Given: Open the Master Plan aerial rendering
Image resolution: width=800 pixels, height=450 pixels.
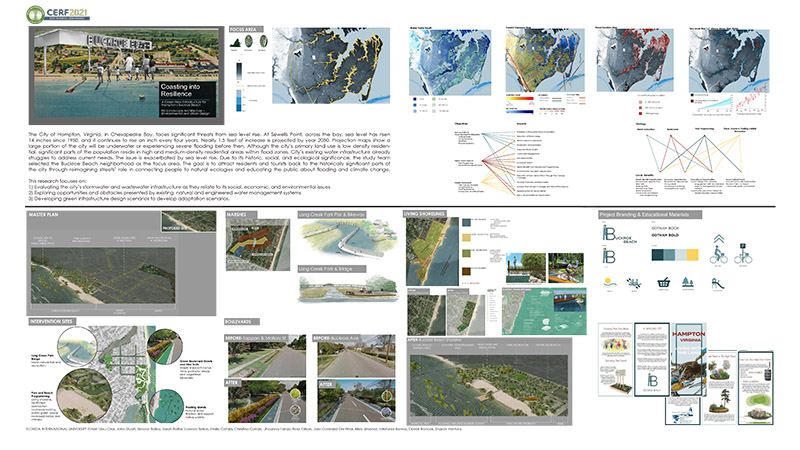Looking at the screenshot, I should point(103,276).
